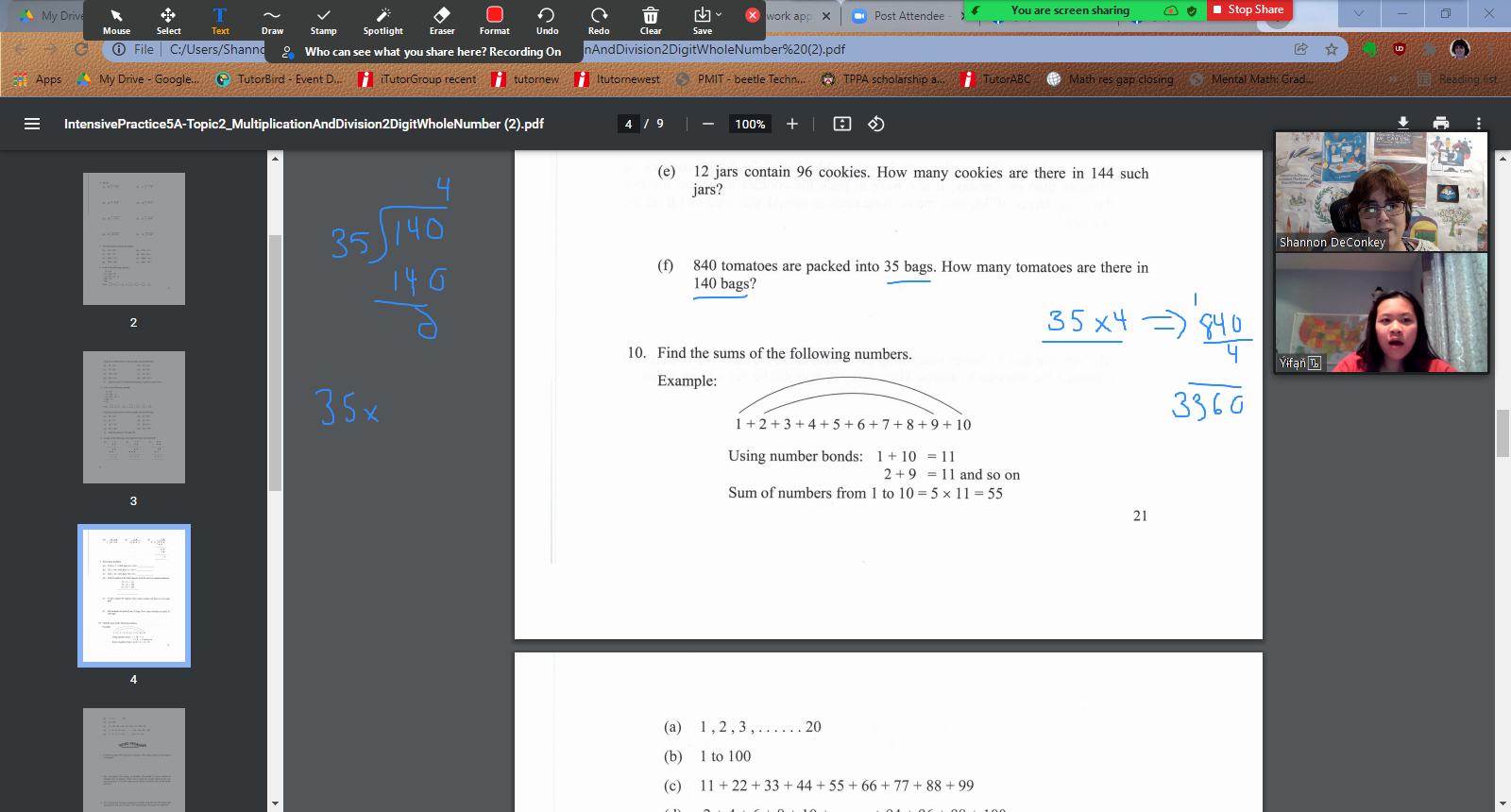Open the browser profile avatar
This screenshot has height=812, width=1511.
(x=1460, y=49)
